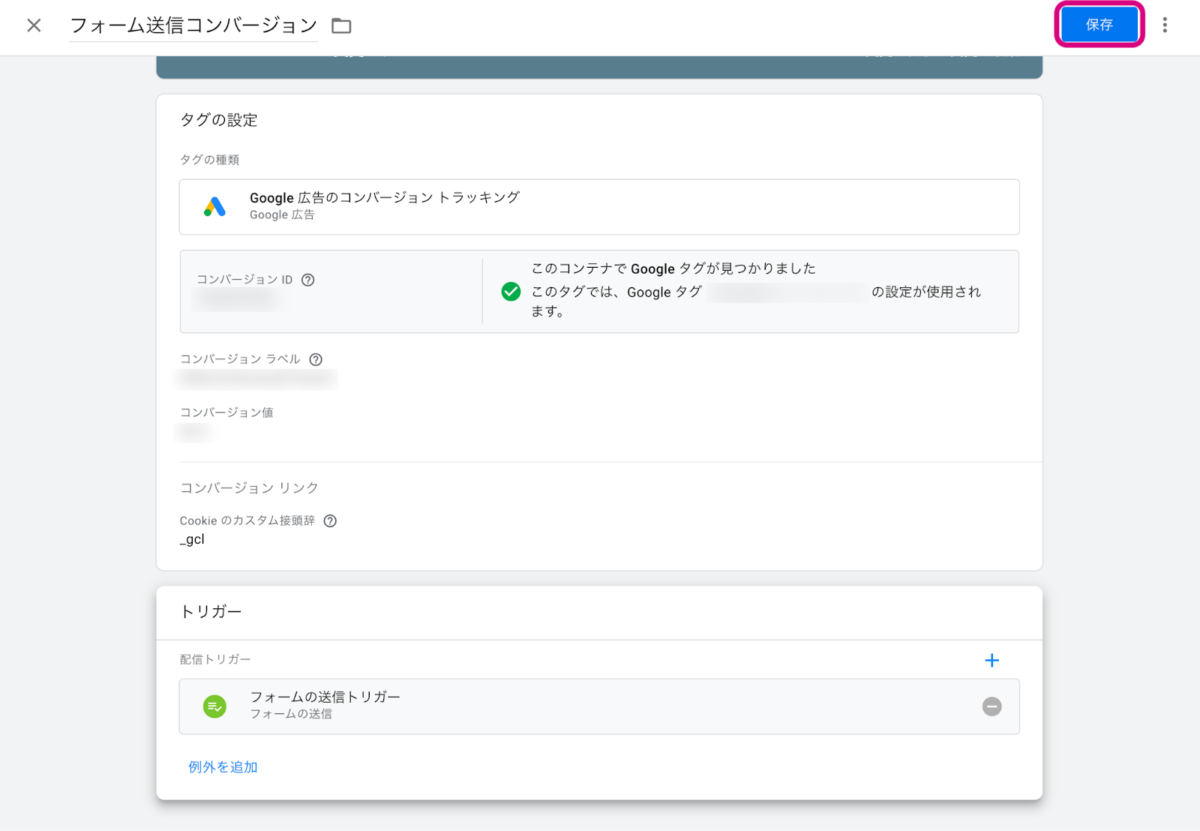The image size is (1200, 831).
Task: Click the green checkmark Google tag status icon
Action: (x=511, y=291)
